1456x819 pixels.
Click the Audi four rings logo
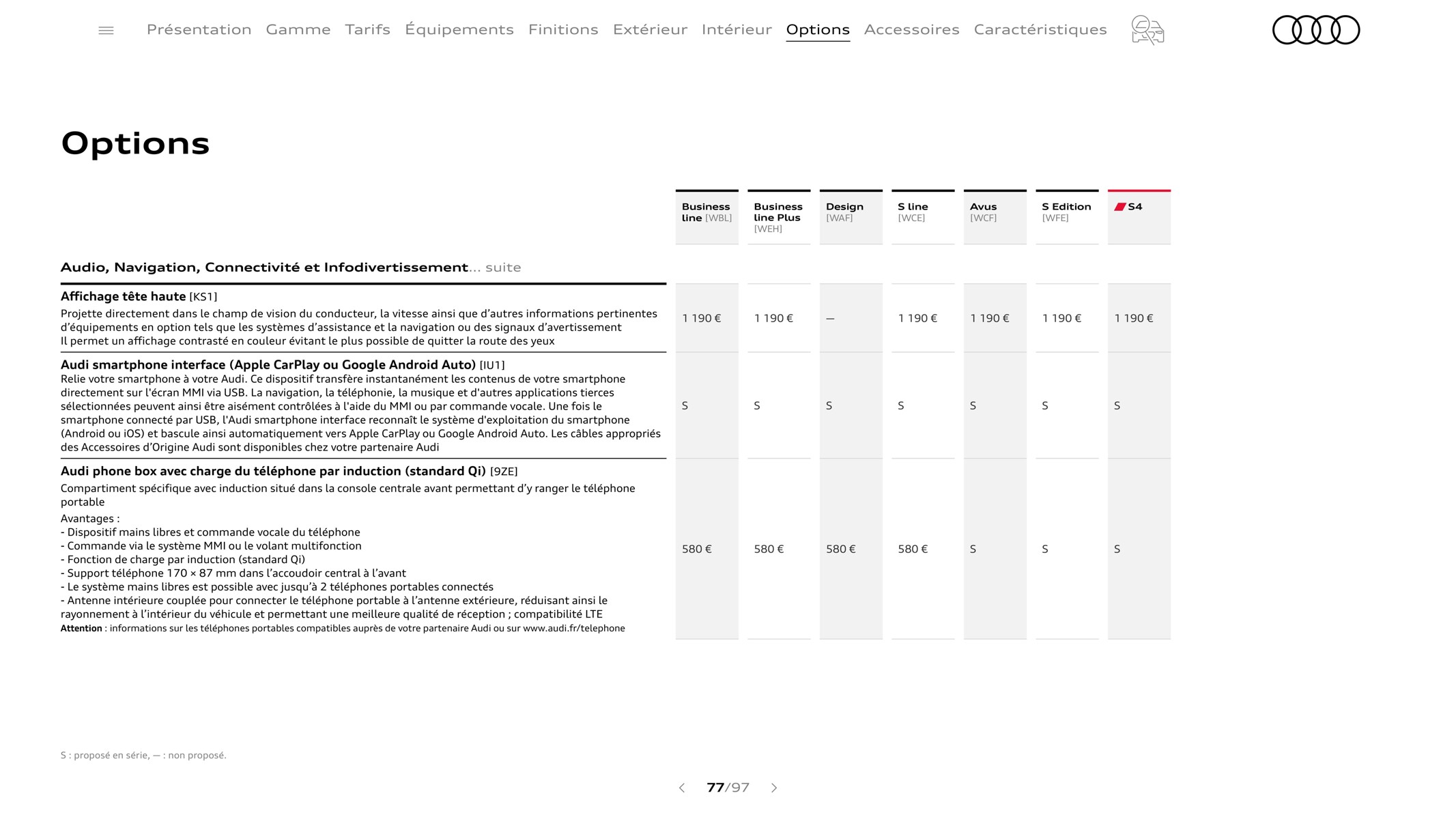click(x=1316, y=30)
